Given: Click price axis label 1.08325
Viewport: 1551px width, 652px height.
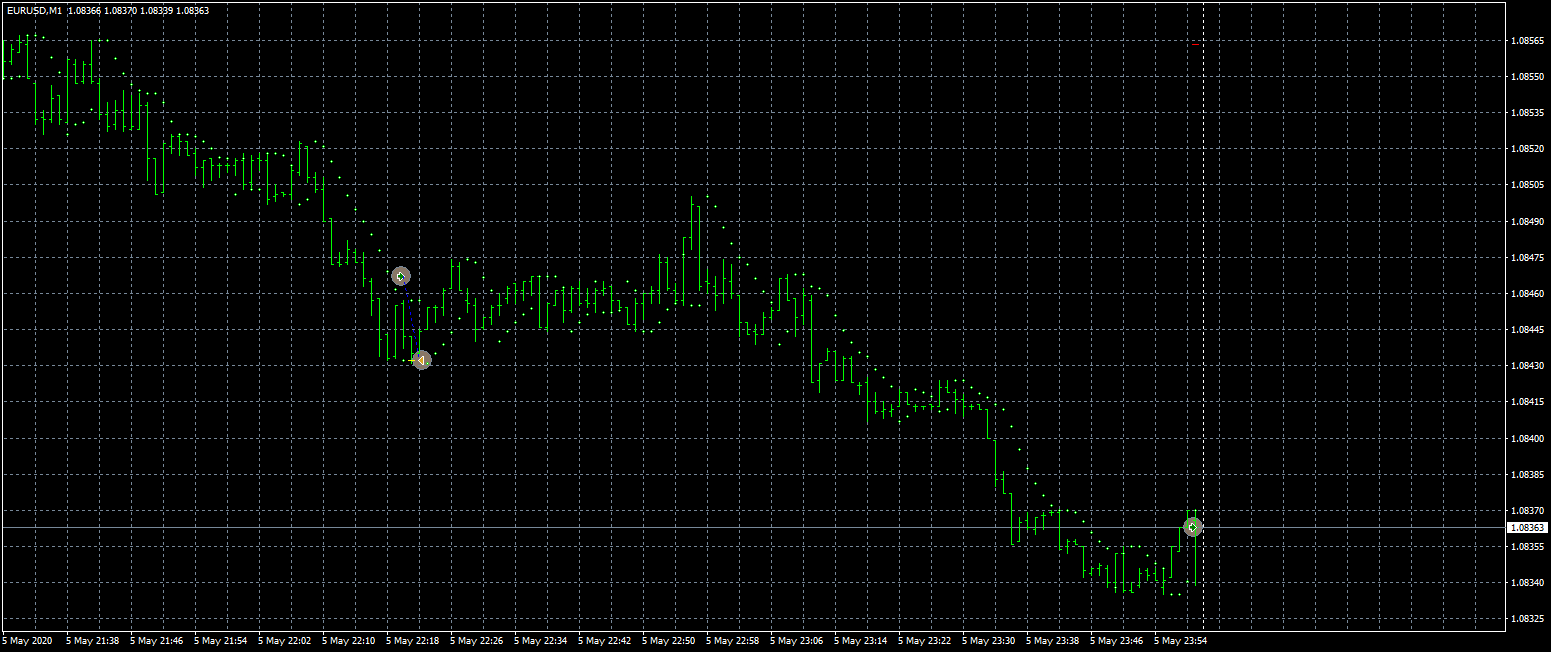Looking at the screenshot, I should 1527,619.
